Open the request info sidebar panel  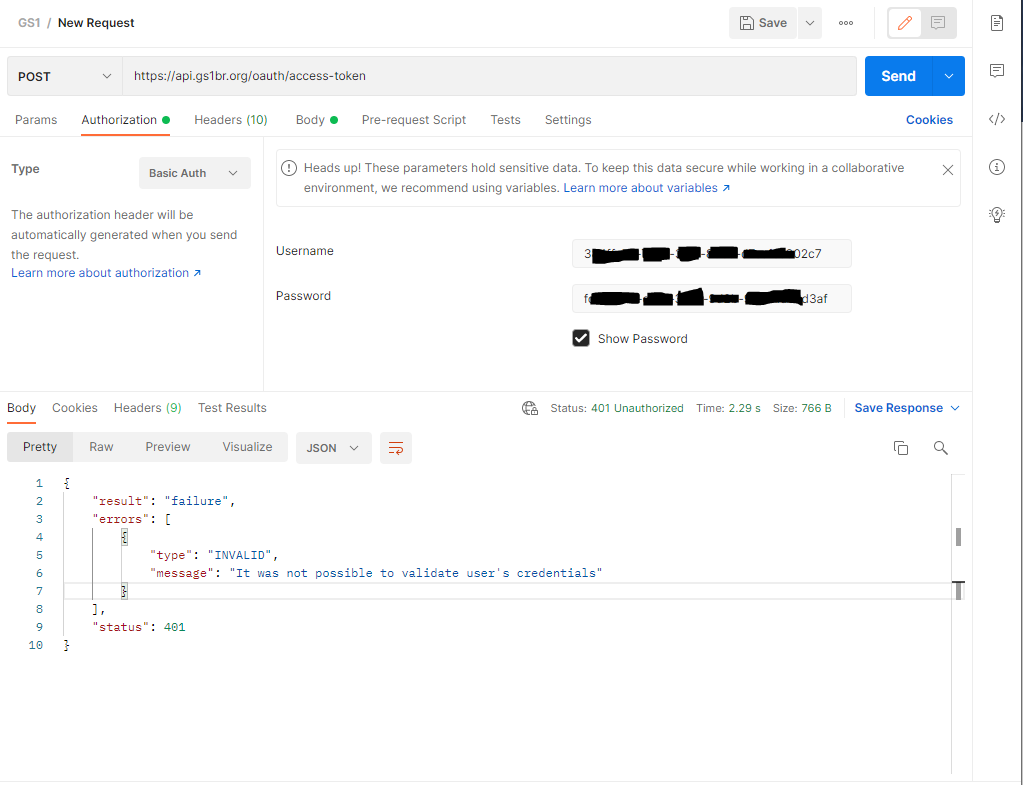(x=996, y=167)
